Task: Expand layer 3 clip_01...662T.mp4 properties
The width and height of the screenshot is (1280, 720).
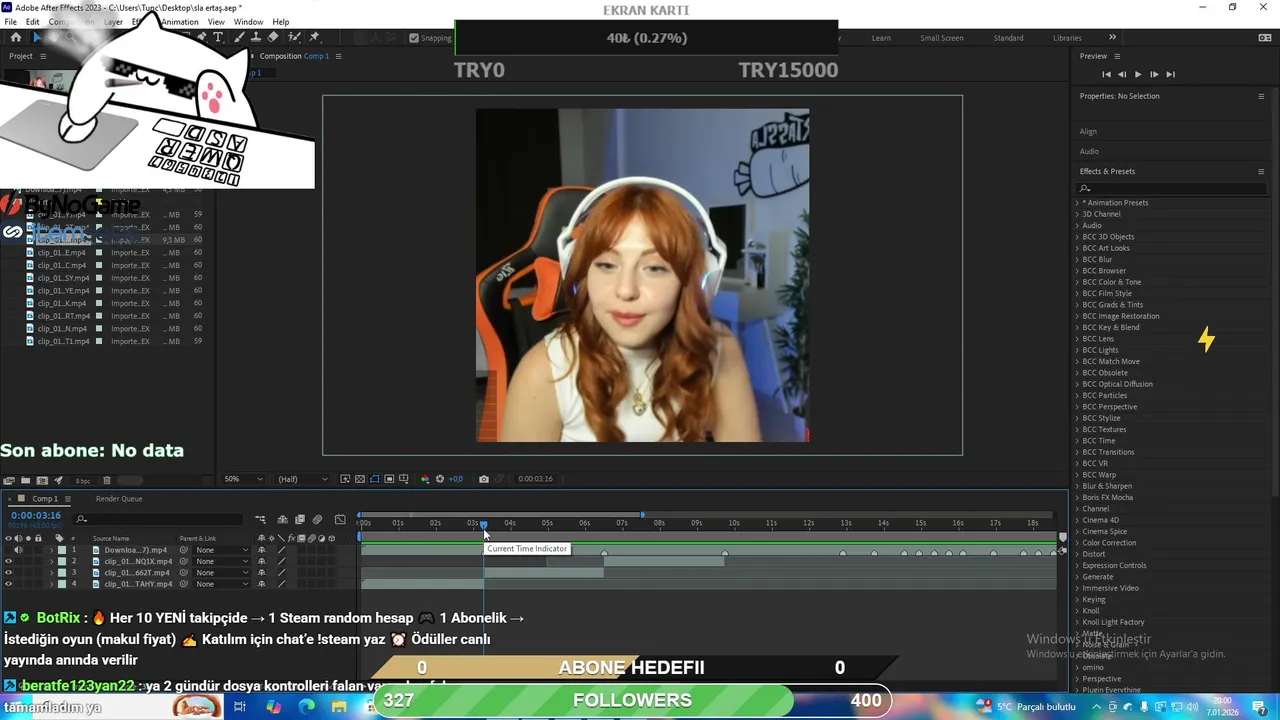Action: 51,573
